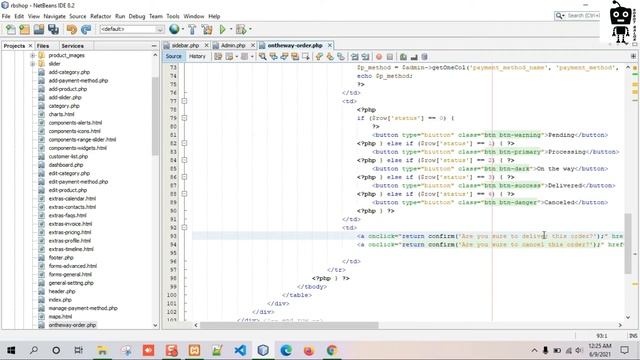Screen dimensions: 640x360
Task: Open the Windows Start menu
Action: click(x=11, y=350)
